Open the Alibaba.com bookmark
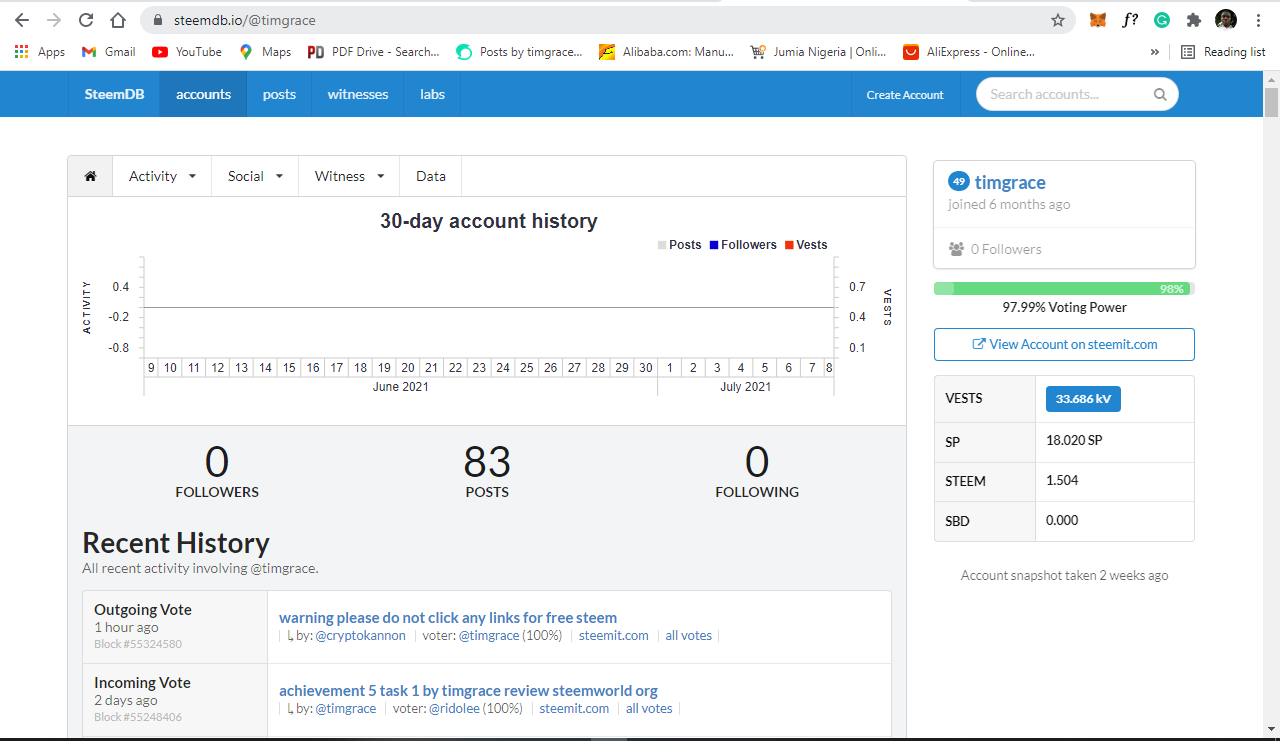The width and height of the screenshot is (1280, 741). coord(666,52)
